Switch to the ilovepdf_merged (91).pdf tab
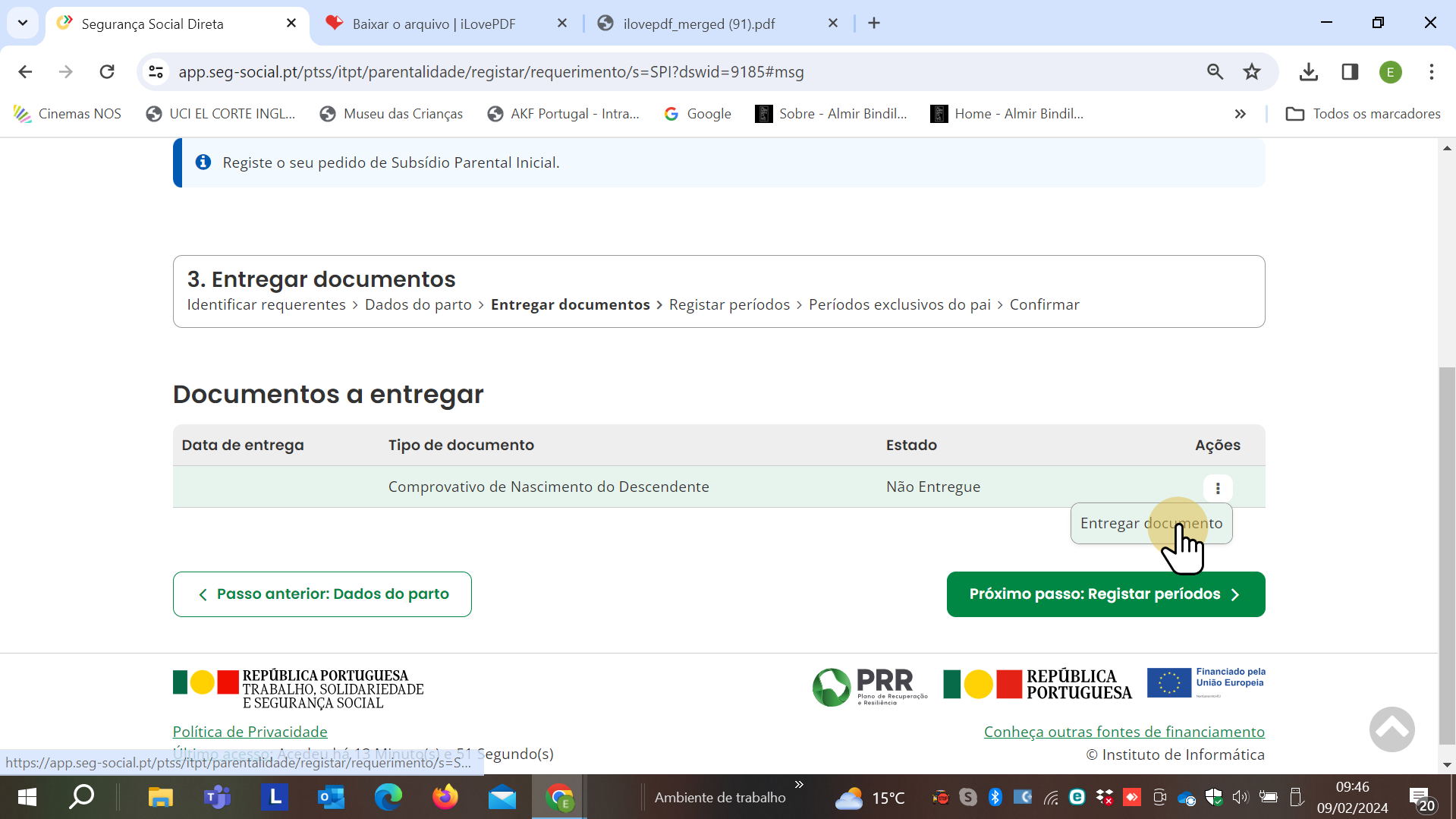This screenshot has width=1456, height=819. [698, 24]
